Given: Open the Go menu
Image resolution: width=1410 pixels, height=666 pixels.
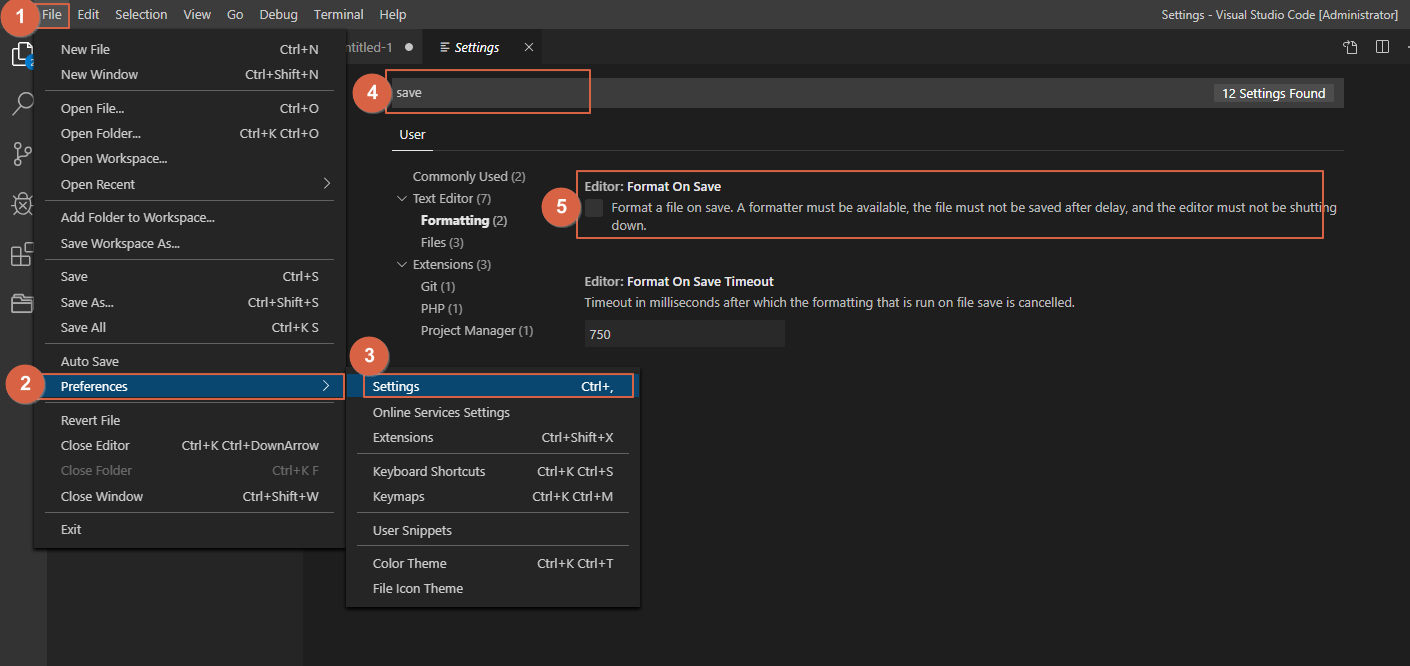Looking at the screenshot, I should [x=235, y=15].
